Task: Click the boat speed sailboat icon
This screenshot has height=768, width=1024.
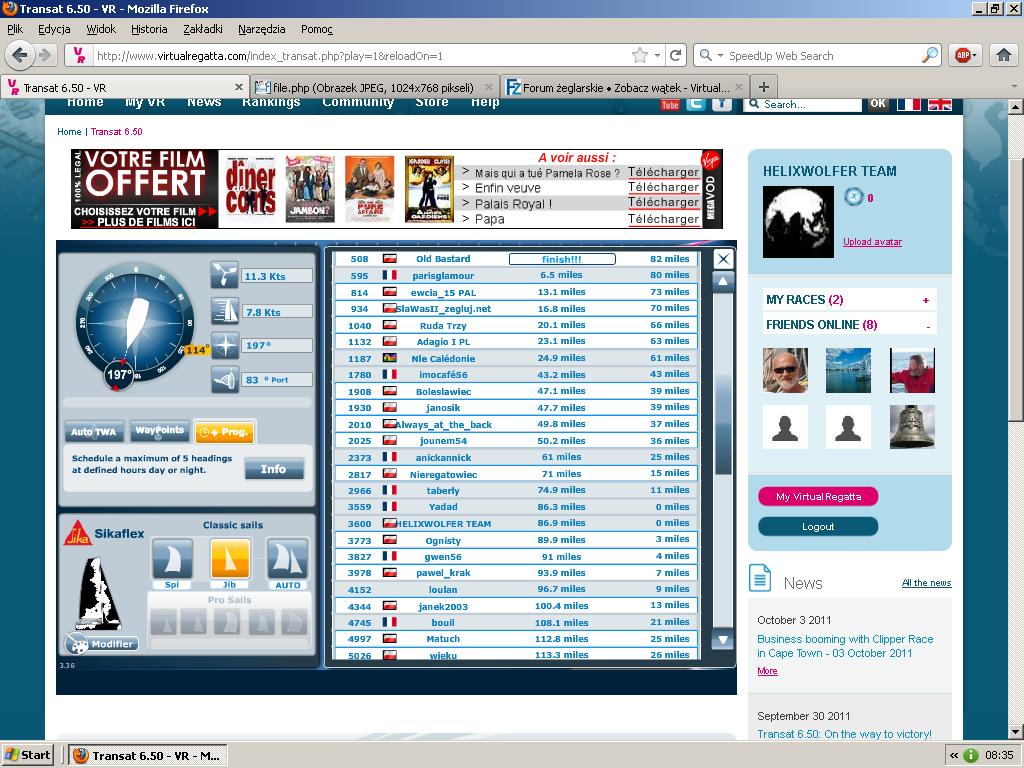Action: click(x=225, y=311)
